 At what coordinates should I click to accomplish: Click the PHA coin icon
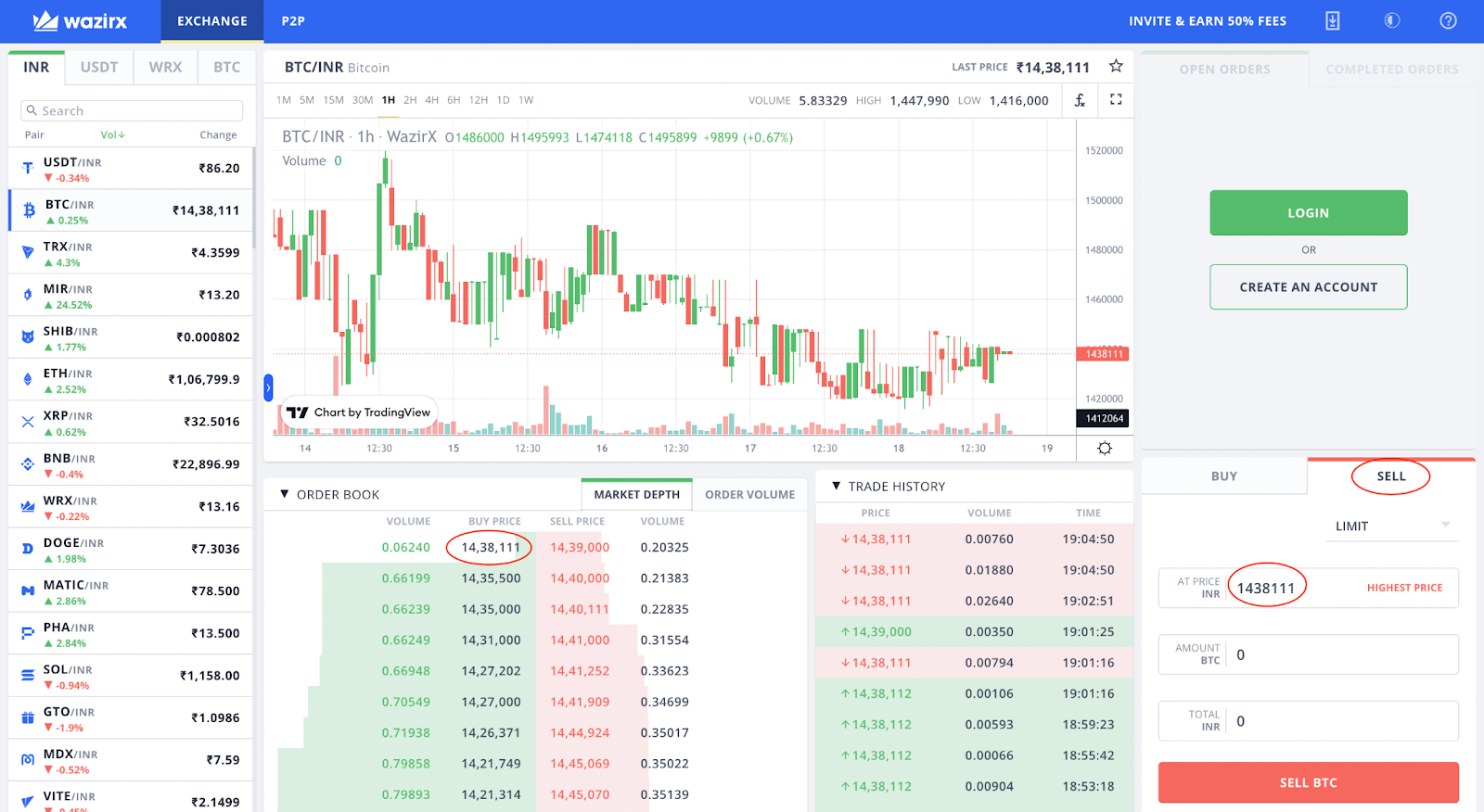pyautogui.click(x=28, y=634)
